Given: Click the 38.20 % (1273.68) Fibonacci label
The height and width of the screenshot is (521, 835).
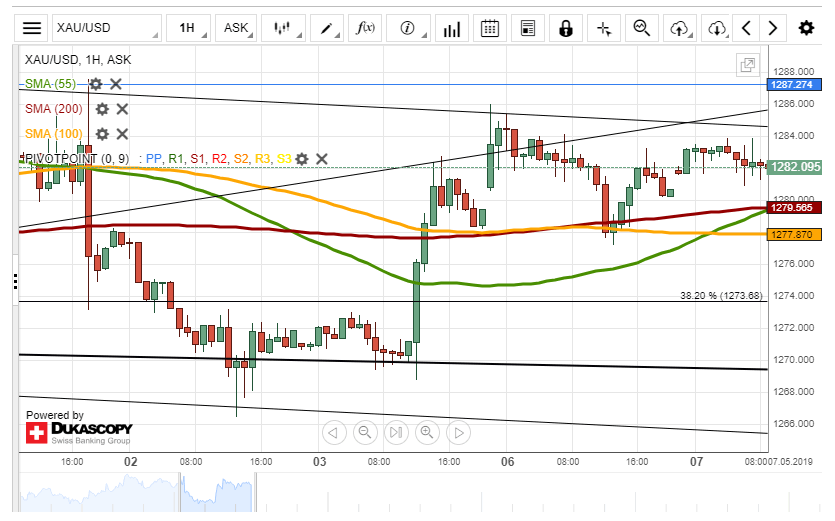Looking at the screenshot, I should [x=721, y=296].
